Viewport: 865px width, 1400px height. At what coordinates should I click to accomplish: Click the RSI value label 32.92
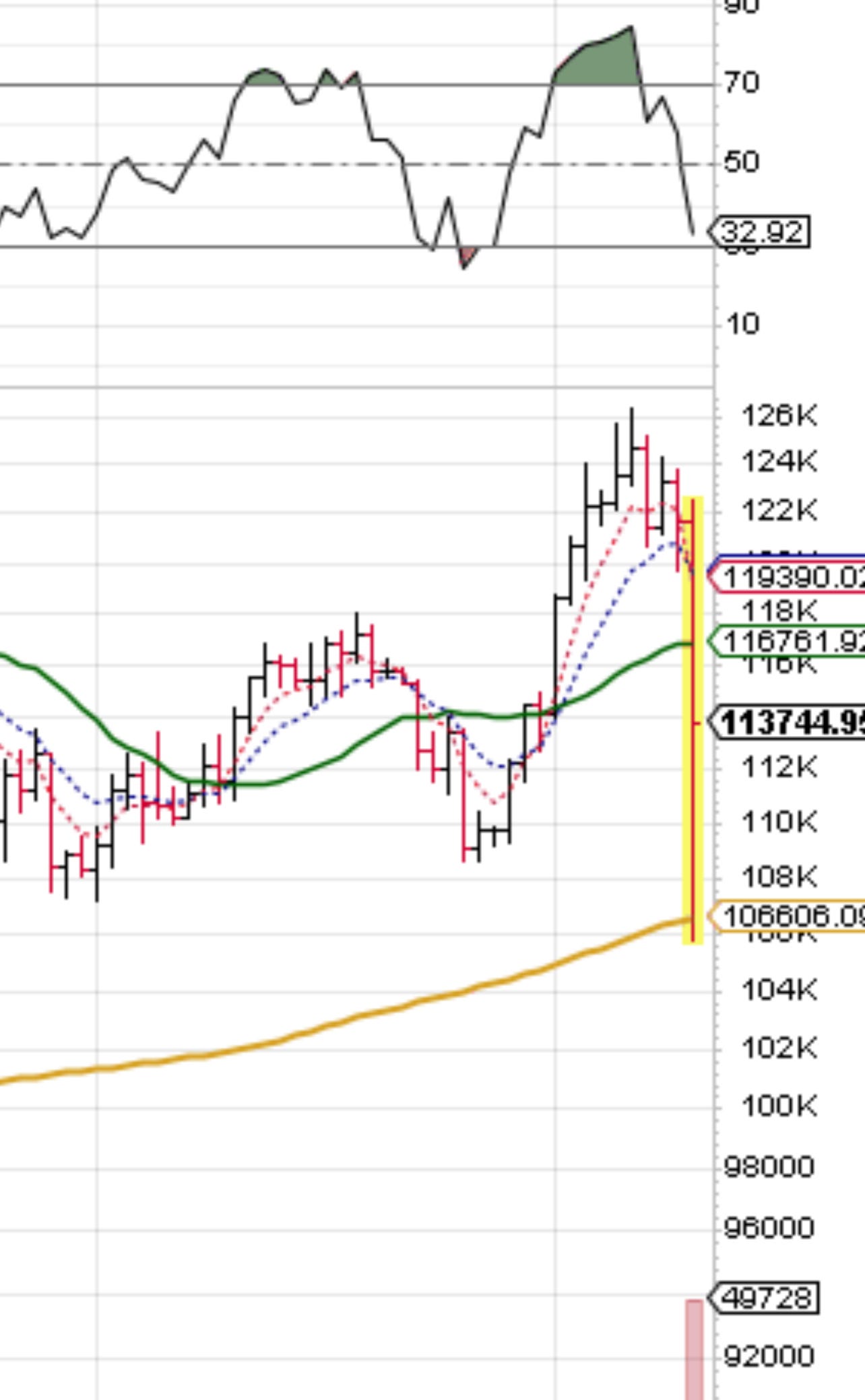[x=759, y=232]
